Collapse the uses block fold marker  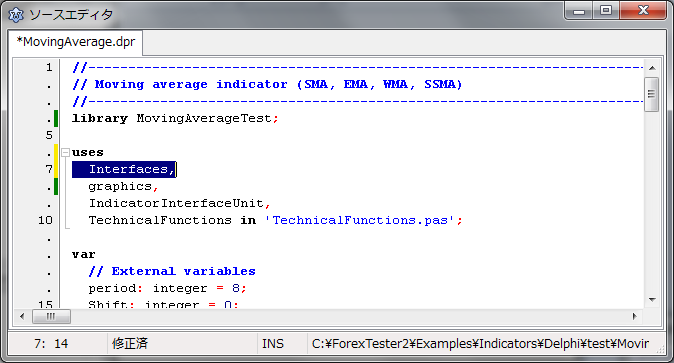pos(66,152)
